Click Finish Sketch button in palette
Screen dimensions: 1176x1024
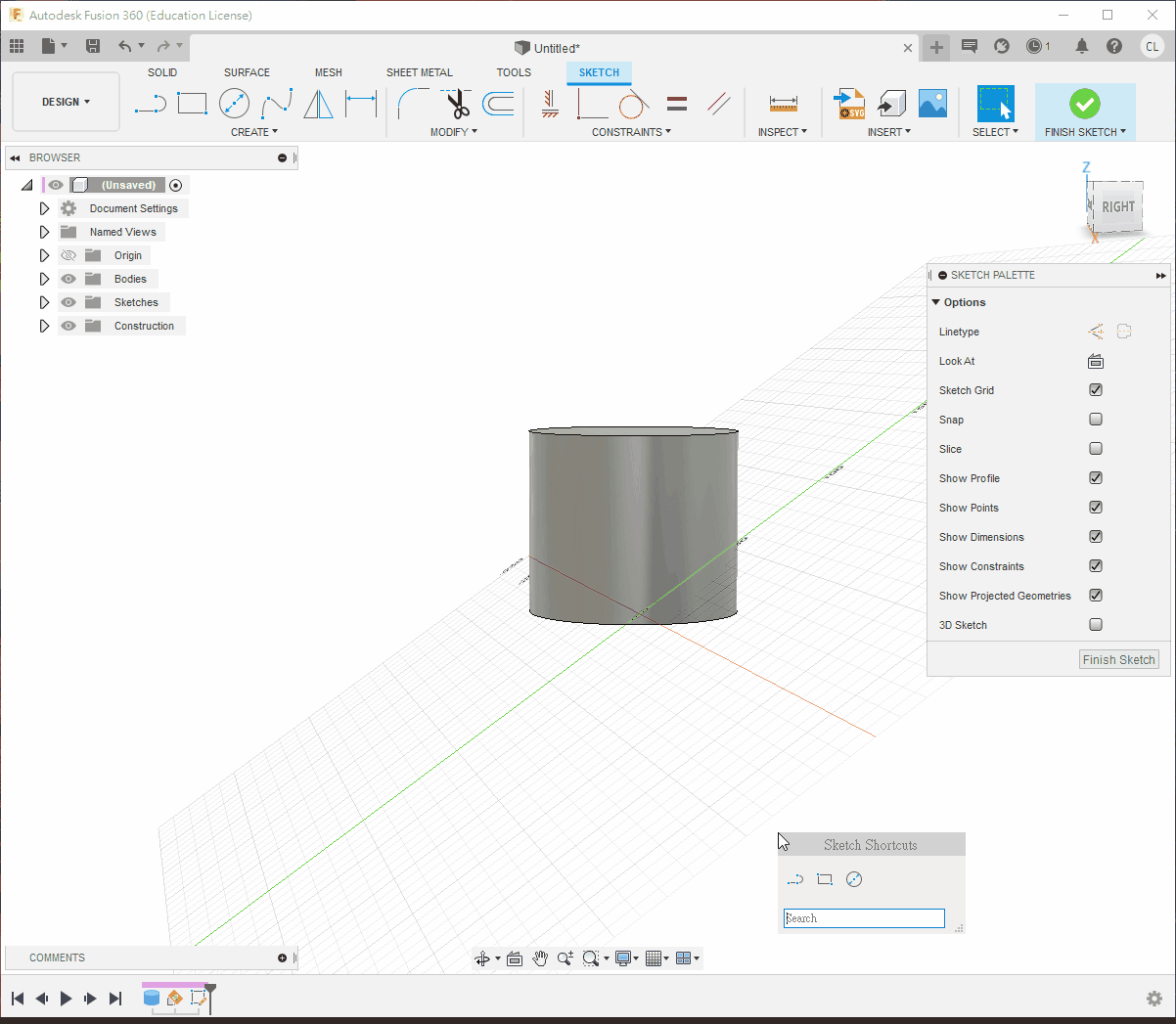click(1118, 659)
